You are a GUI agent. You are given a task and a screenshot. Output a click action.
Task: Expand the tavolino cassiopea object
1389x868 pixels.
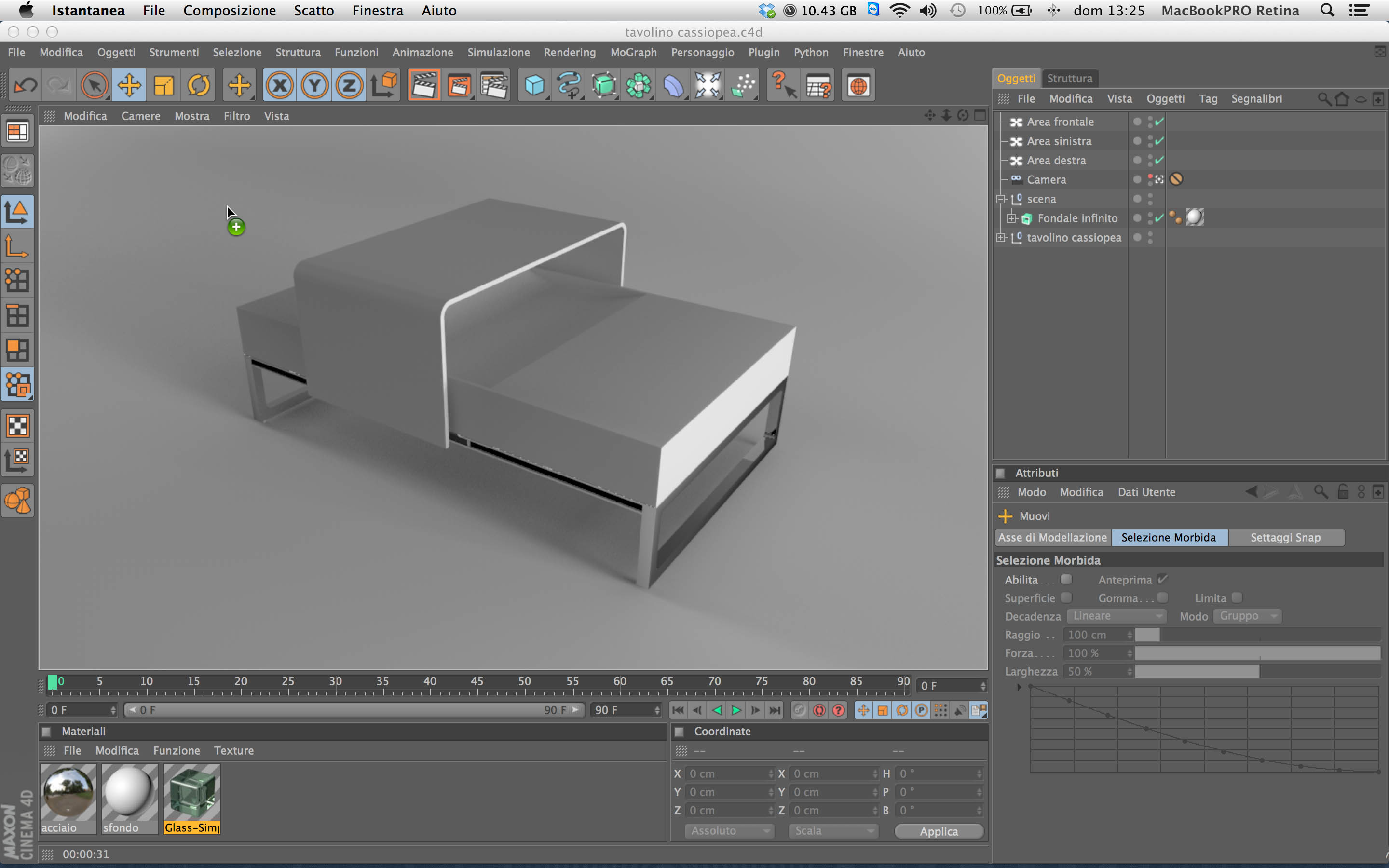pyautogui.click(x=1002, y=238)
